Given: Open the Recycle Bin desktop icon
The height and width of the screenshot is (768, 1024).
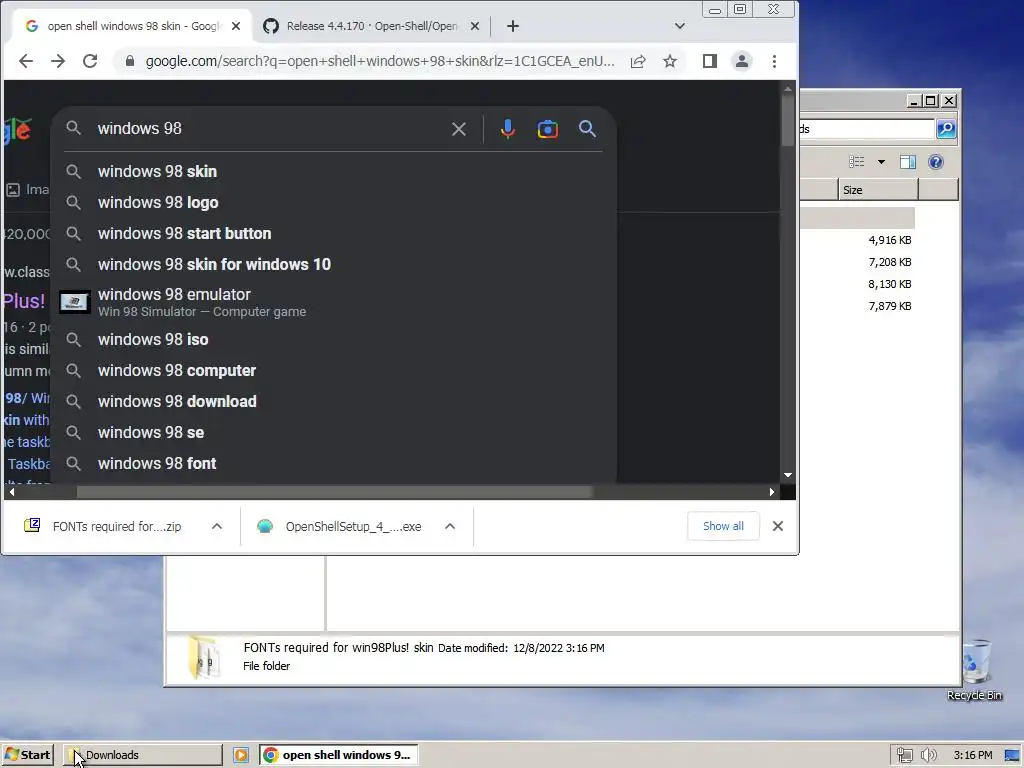Looking at the screenshot, I should (975, 669).
